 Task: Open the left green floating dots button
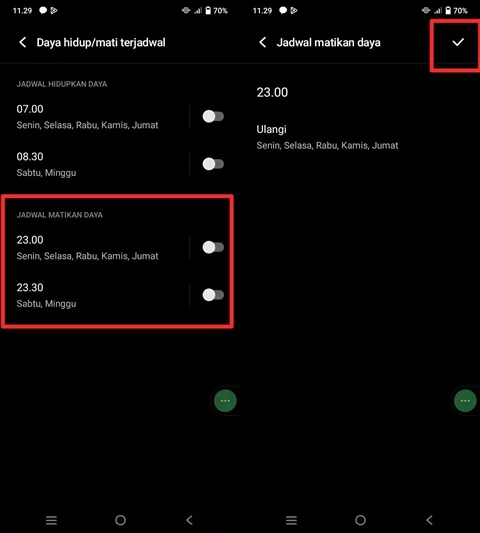[225, 401]
